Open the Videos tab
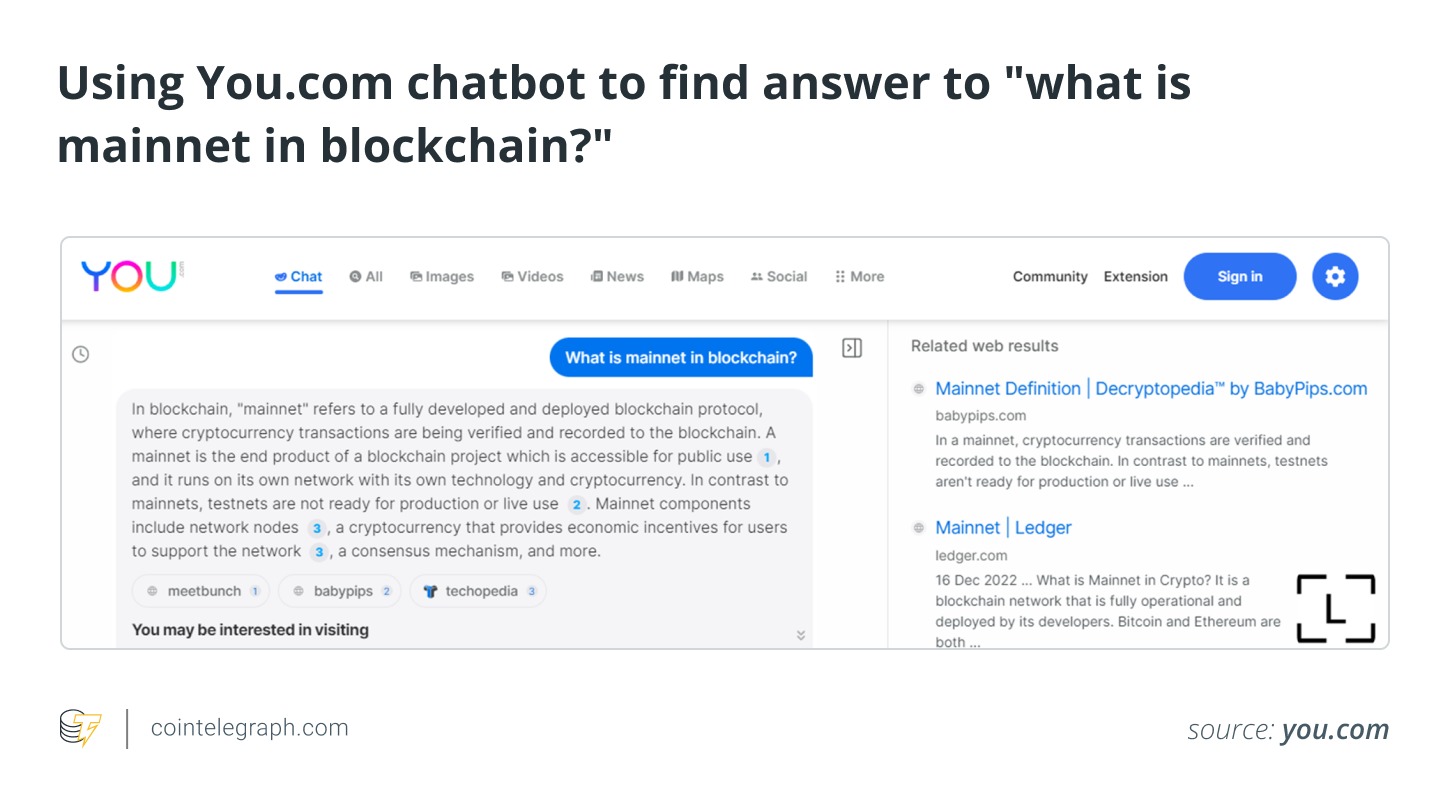The image size is (1450, 809). pos(533,277)
